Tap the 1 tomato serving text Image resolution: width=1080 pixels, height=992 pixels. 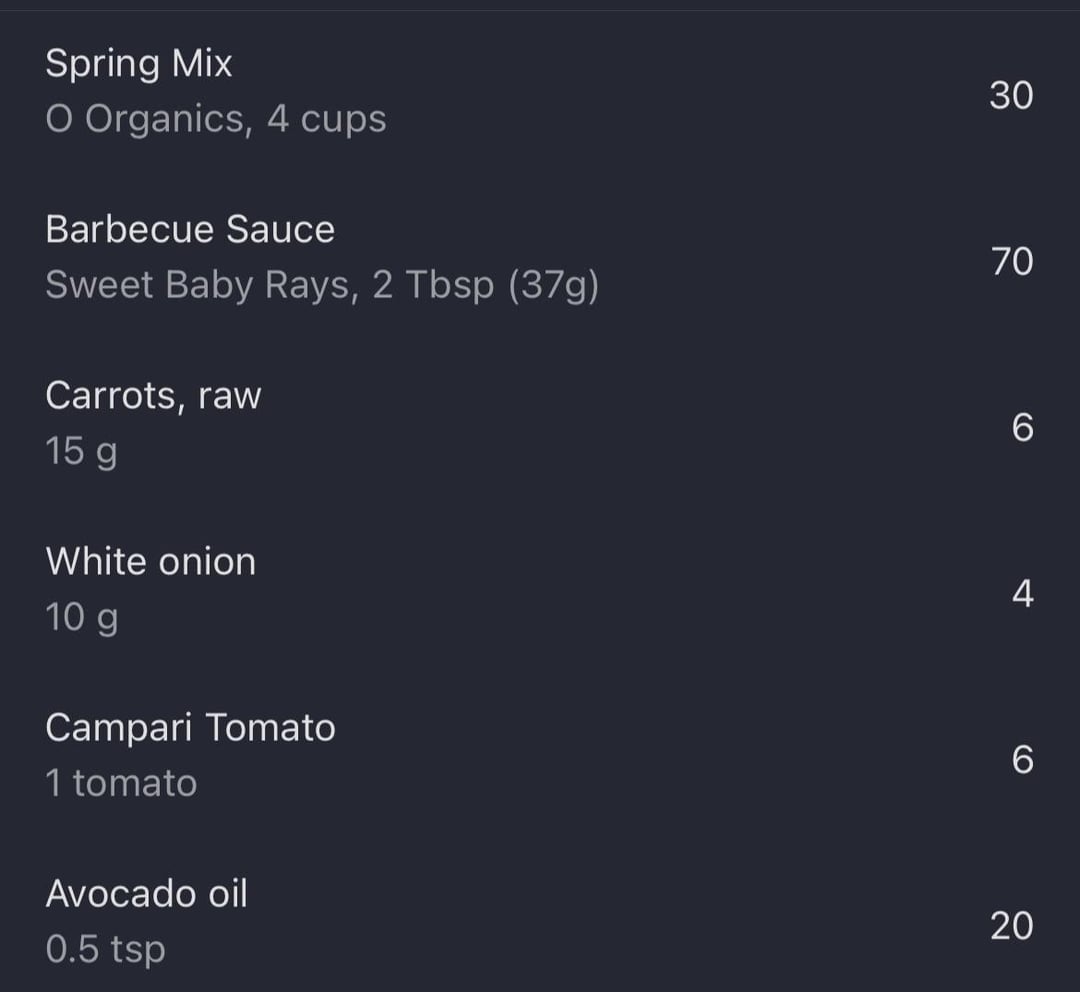[x=121, y=783]
